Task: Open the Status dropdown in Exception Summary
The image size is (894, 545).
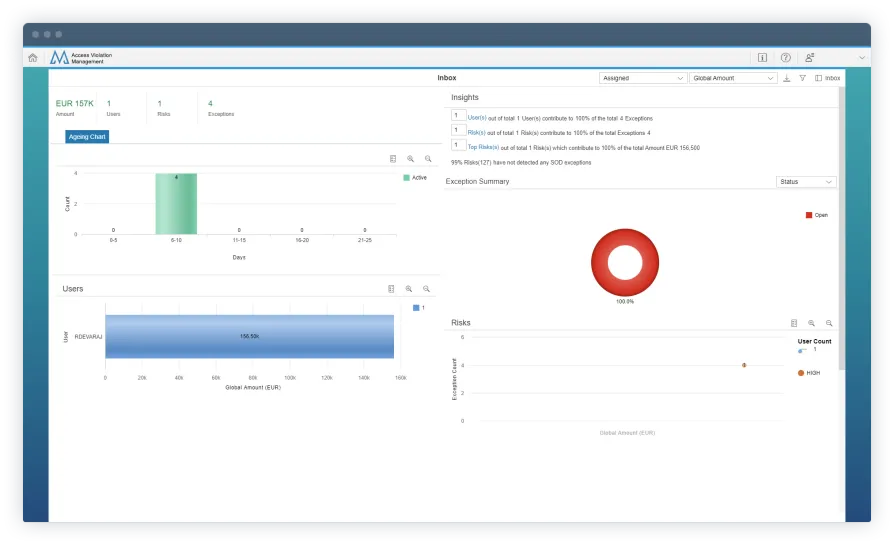Action: click(x=806, y=182)
